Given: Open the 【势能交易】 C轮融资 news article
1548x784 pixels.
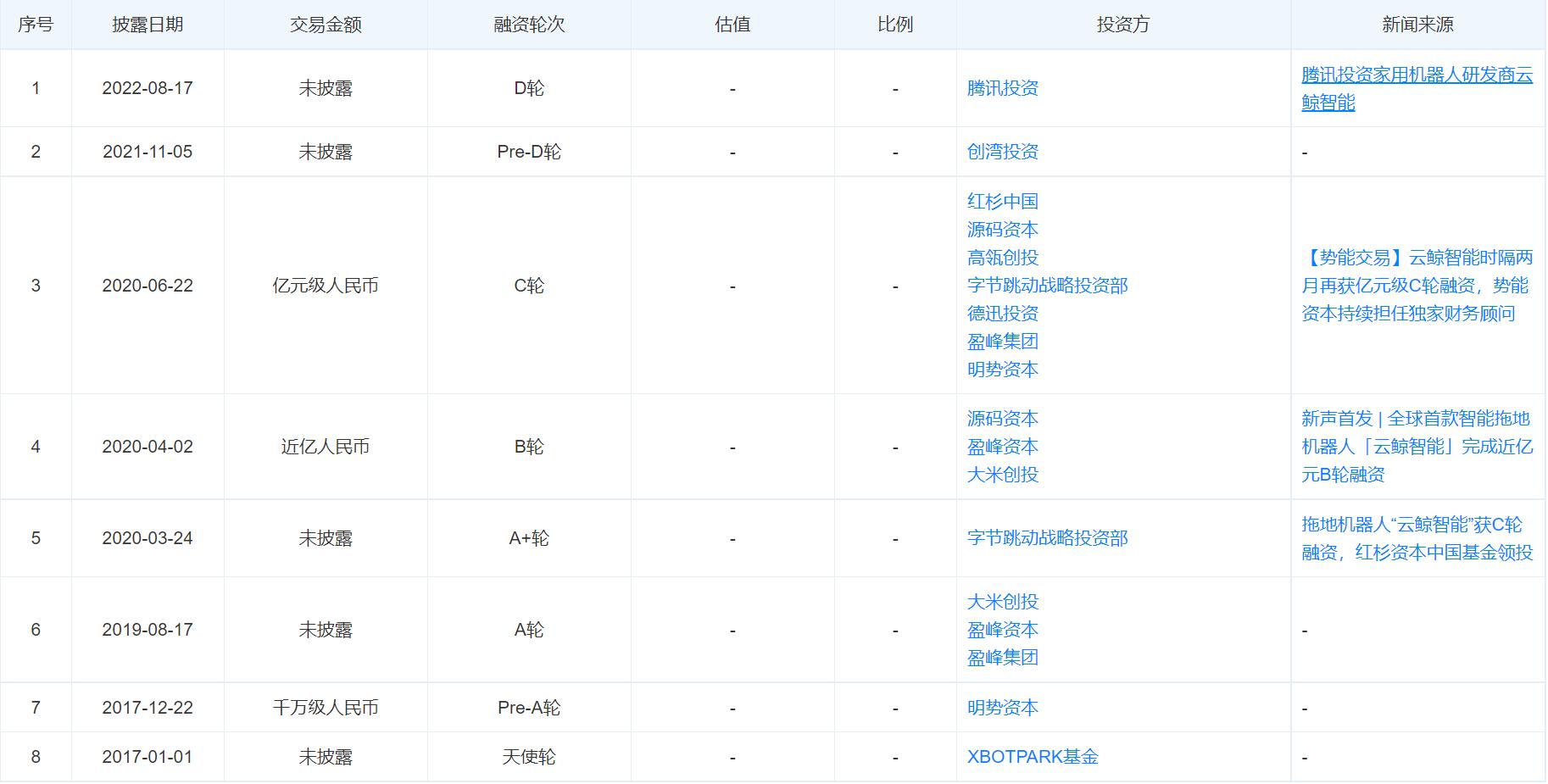Looking at the screenshot, I should tap(1417, 286).
